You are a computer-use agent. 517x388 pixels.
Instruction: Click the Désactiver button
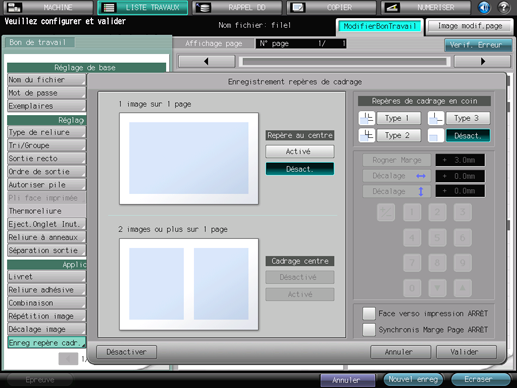(127, 352)
